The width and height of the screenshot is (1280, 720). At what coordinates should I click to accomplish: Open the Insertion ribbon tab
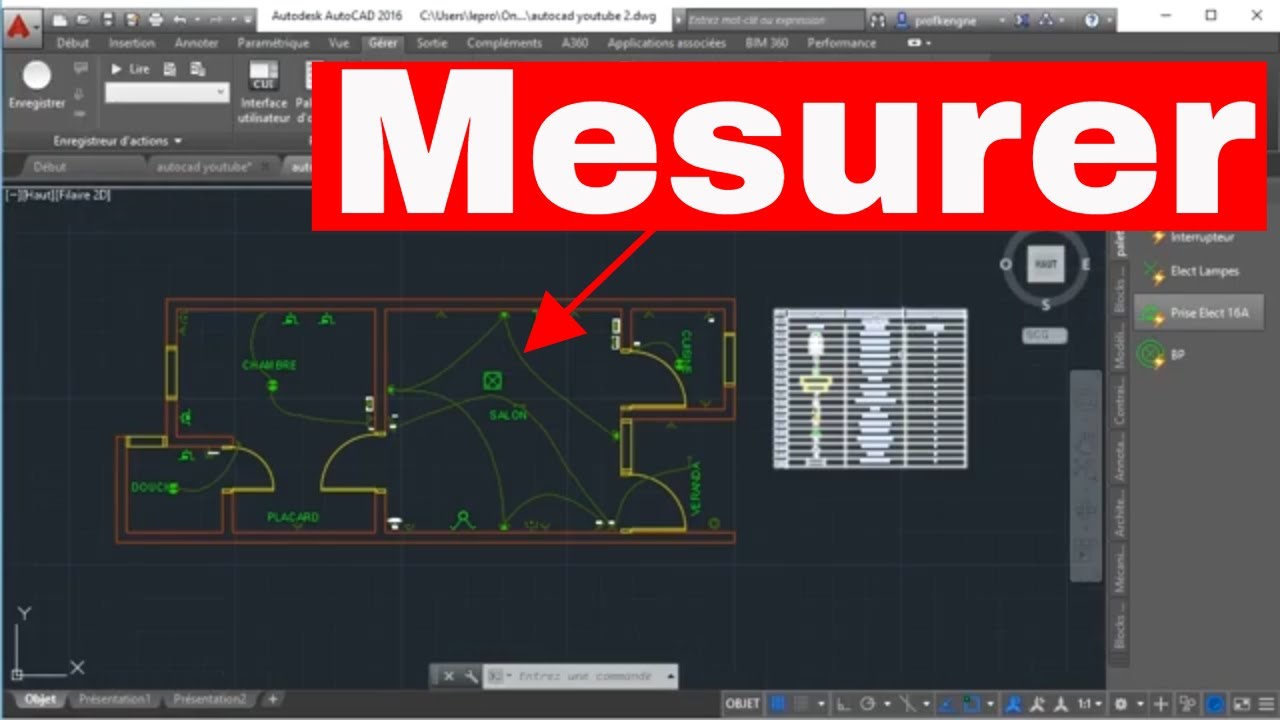pyautogui.click(x=132, y=43)
